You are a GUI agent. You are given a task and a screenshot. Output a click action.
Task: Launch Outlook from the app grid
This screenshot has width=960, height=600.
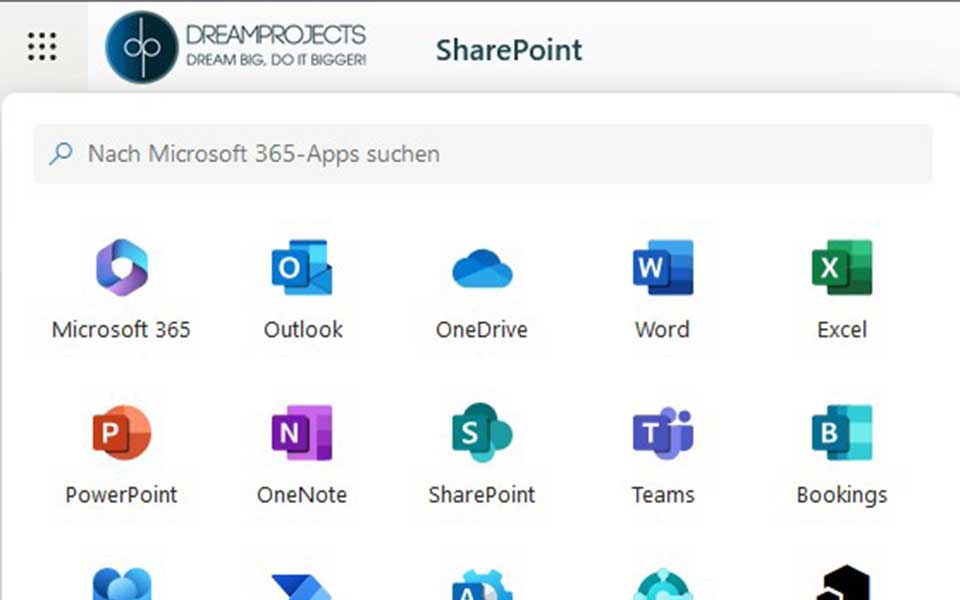point(302,290)
